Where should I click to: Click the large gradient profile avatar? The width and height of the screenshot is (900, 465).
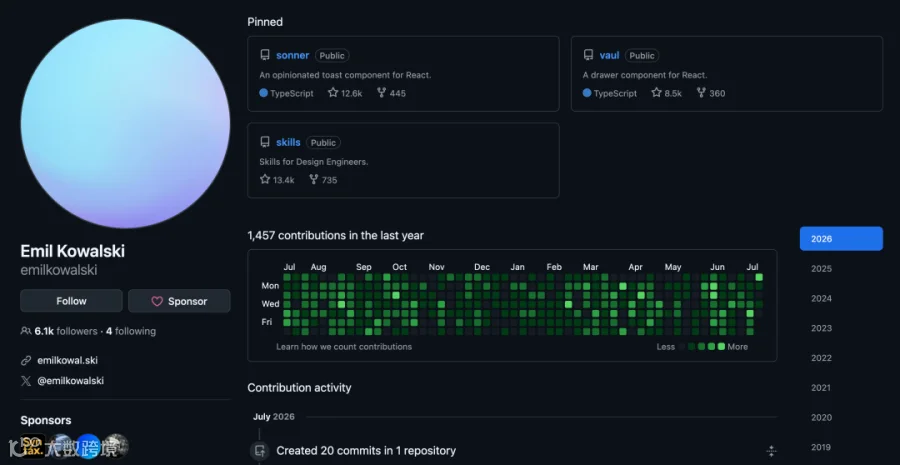pos(125,123)
